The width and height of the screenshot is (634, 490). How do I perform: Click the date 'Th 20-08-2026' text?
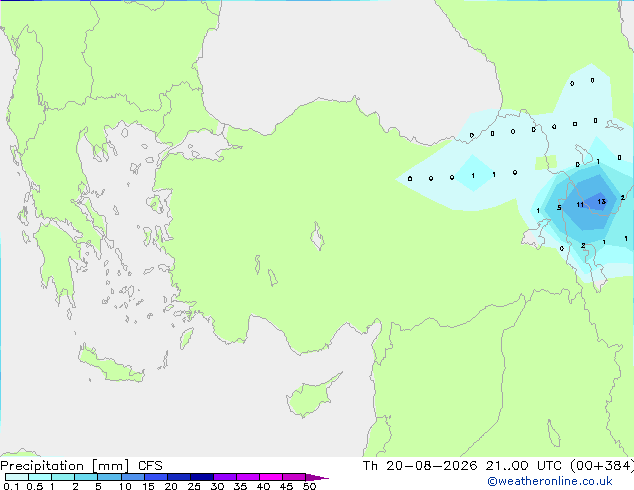point(420,466)
